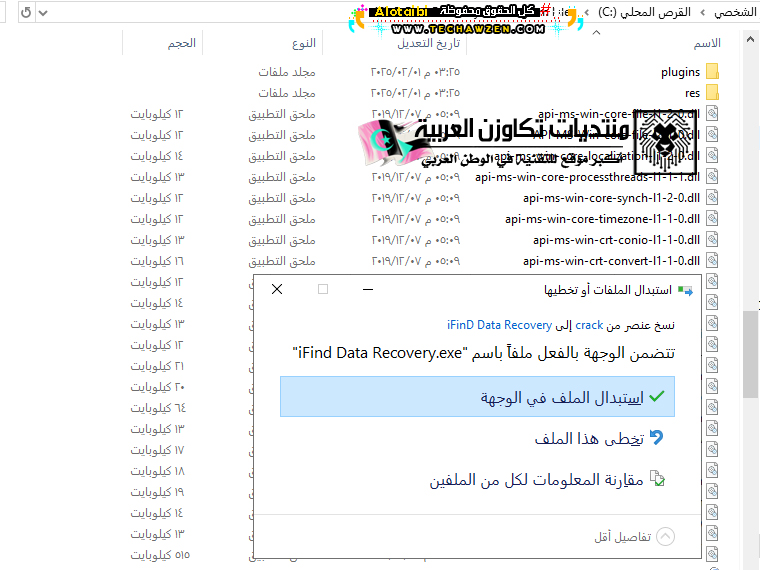
Task: Open the iFinD Data Recovery destination link
Action: click(499, 325)
